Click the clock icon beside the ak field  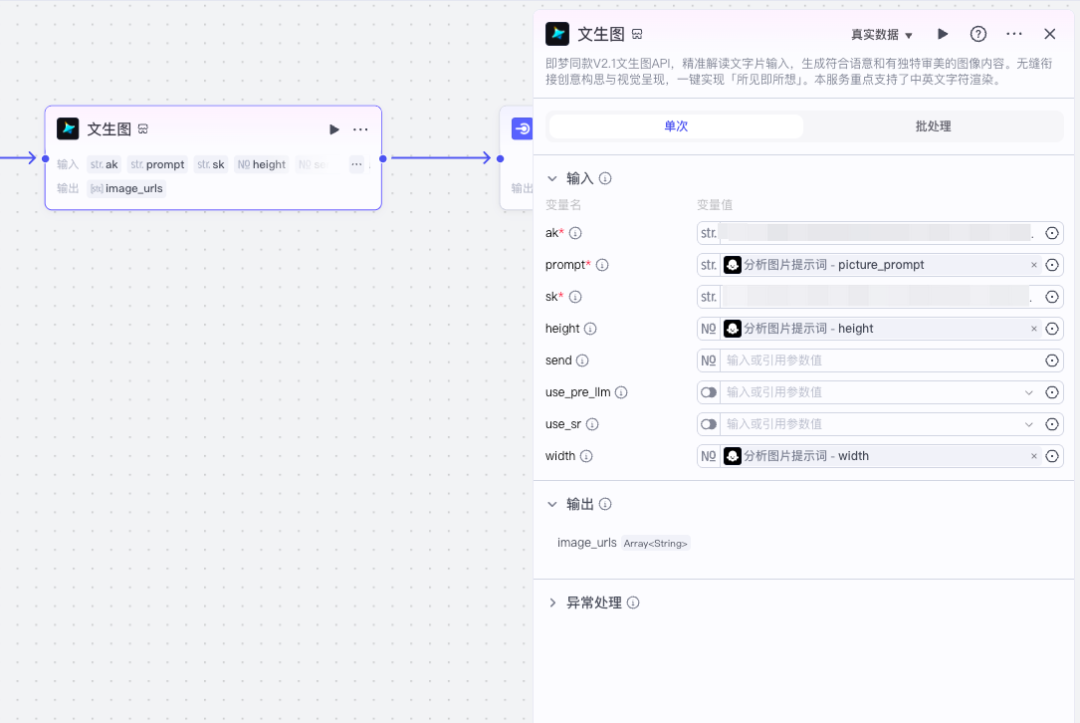tap(1051, 232)
